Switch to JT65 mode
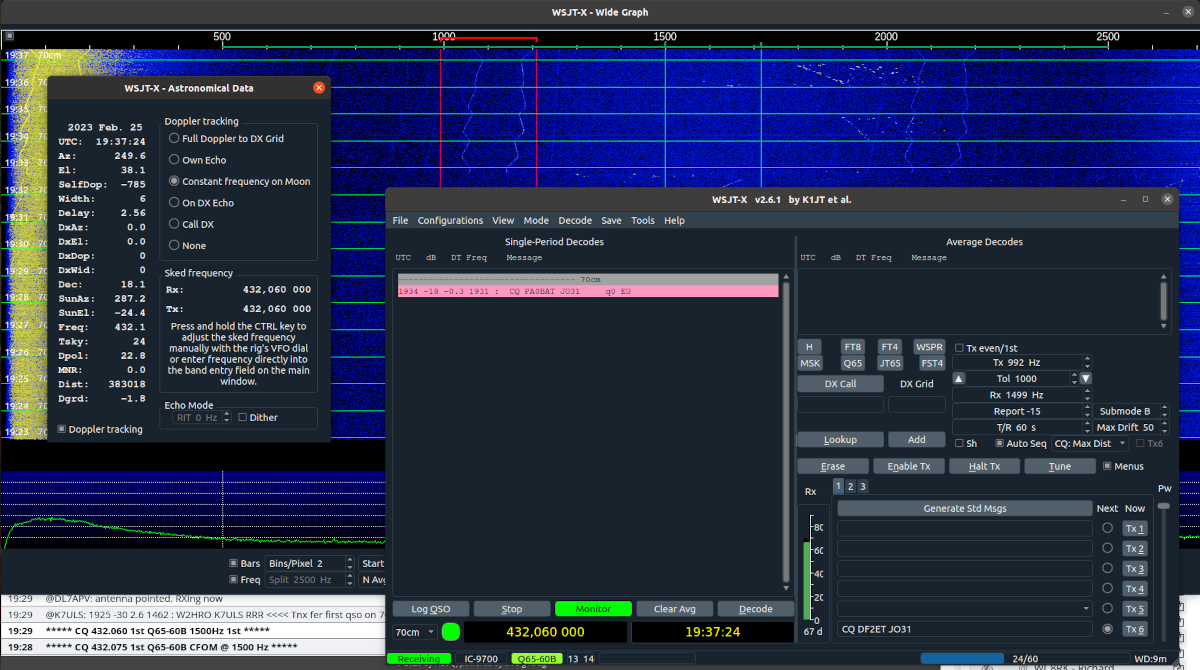The height and width of the screenshot is (670, 1200). (x=889, y=363)
